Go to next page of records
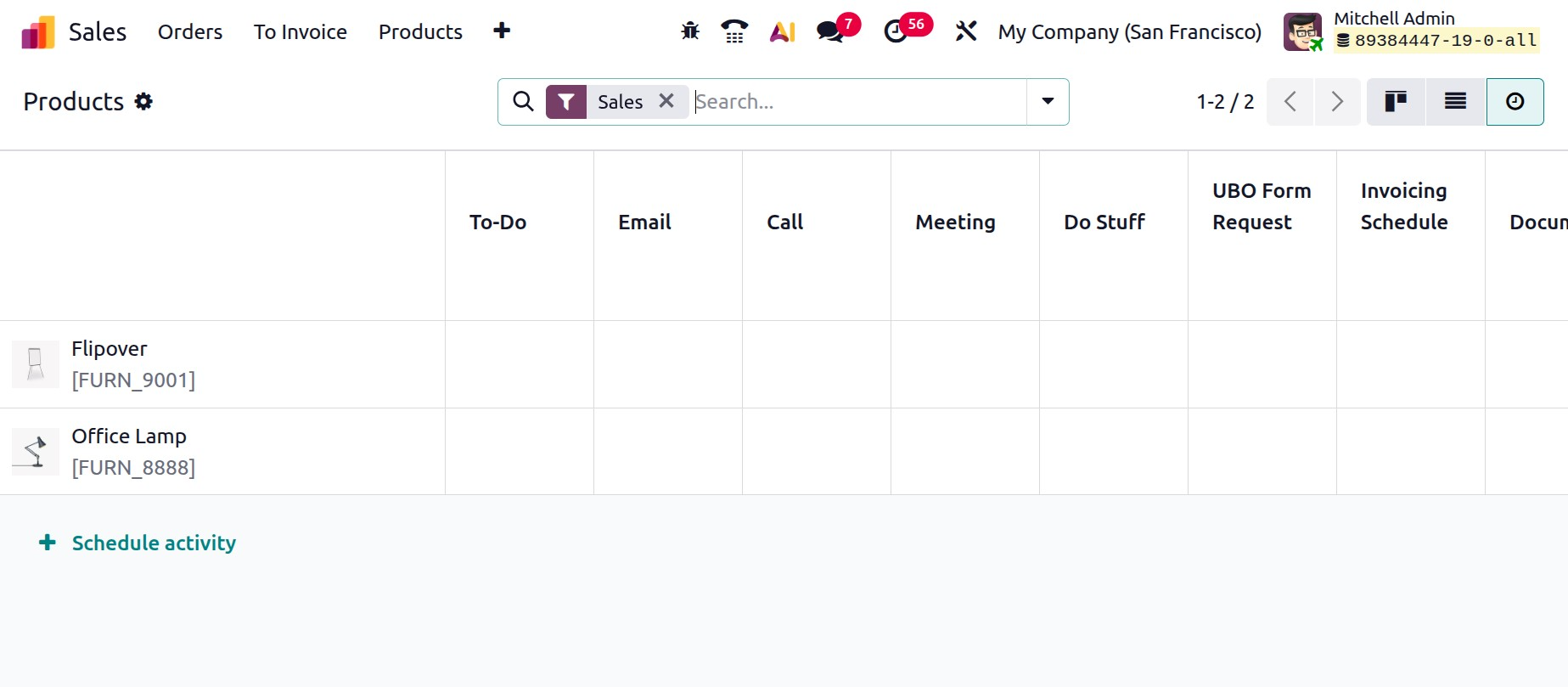The height and width of the screenshot is (687, 1568). tap(1337, 102)
